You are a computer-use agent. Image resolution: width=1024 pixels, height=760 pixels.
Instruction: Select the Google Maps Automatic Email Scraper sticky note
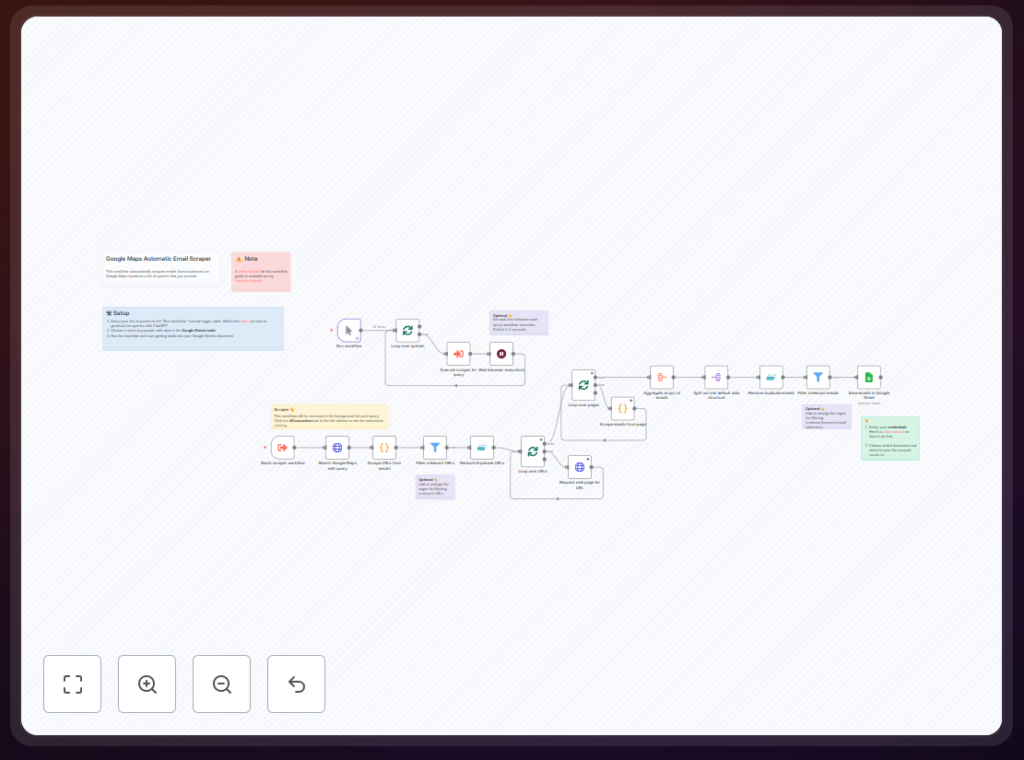coord(161,268)
